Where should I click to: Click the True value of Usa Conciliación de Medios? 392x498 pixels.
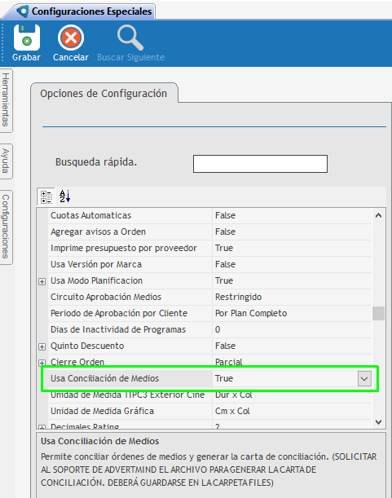[224, 379]
